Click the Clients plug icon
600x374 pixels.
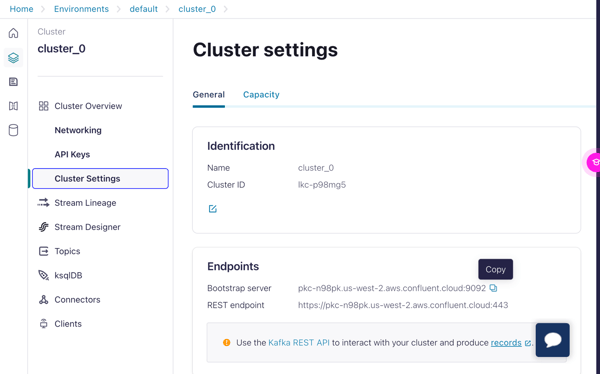(44, 324)
